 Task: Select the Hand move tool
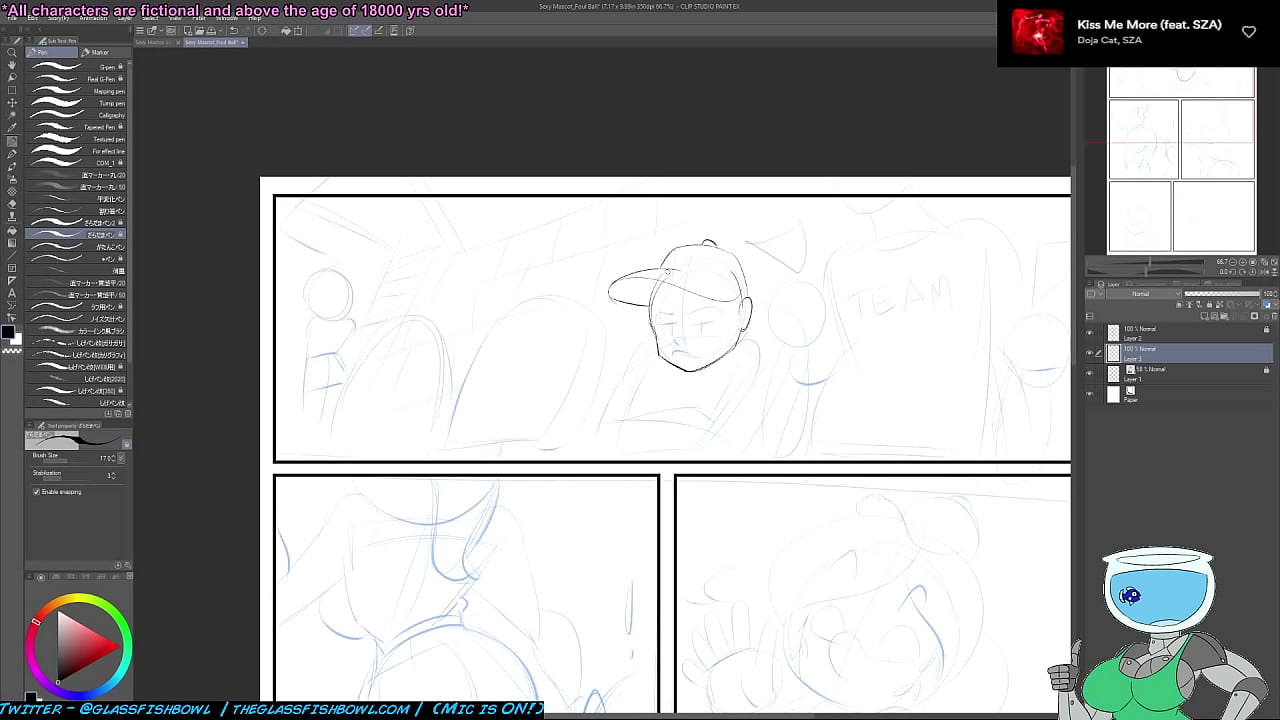pyautogui.click(x=12, y=65)
